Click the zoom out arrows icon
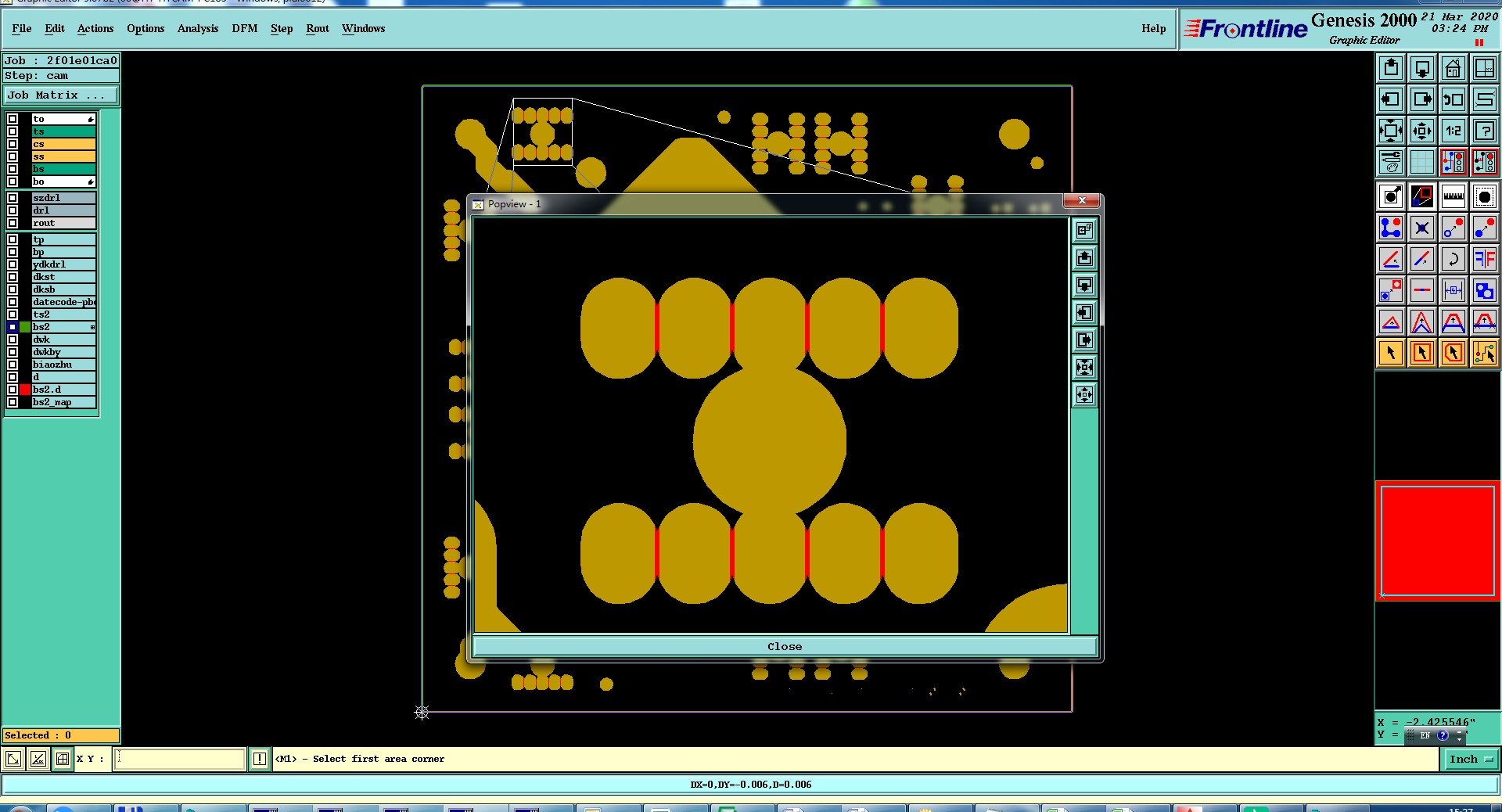This screenshot has height=812, width=1502. tap(1422, 131)
